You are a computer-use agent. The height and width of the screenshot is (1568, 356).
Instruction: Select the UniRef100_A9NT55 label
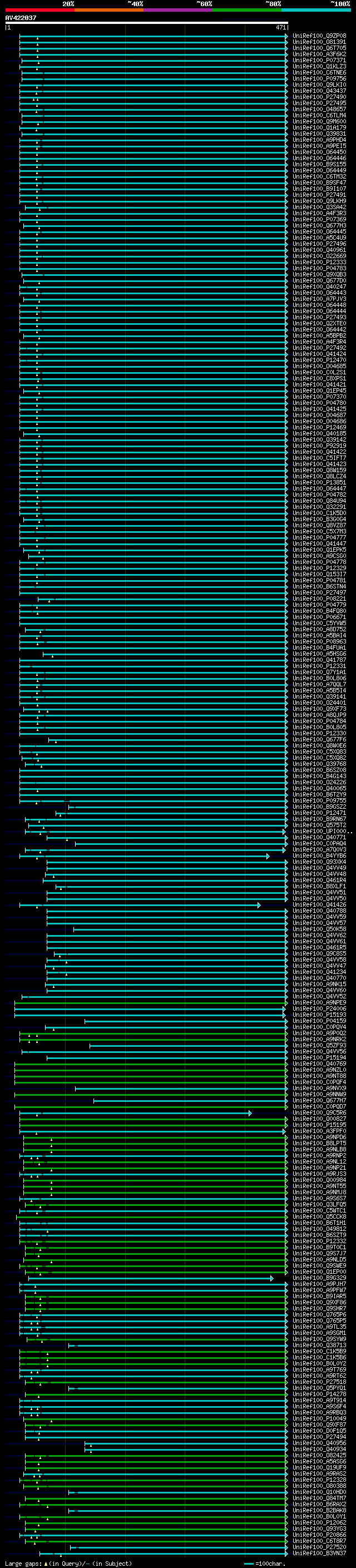(x=319, y=1186)
